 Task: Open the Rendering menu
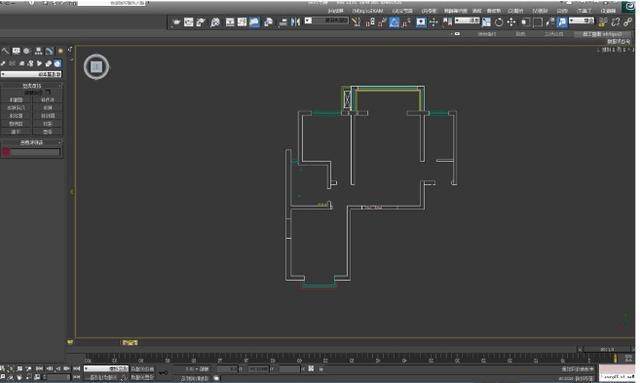[x=429, y=11]
